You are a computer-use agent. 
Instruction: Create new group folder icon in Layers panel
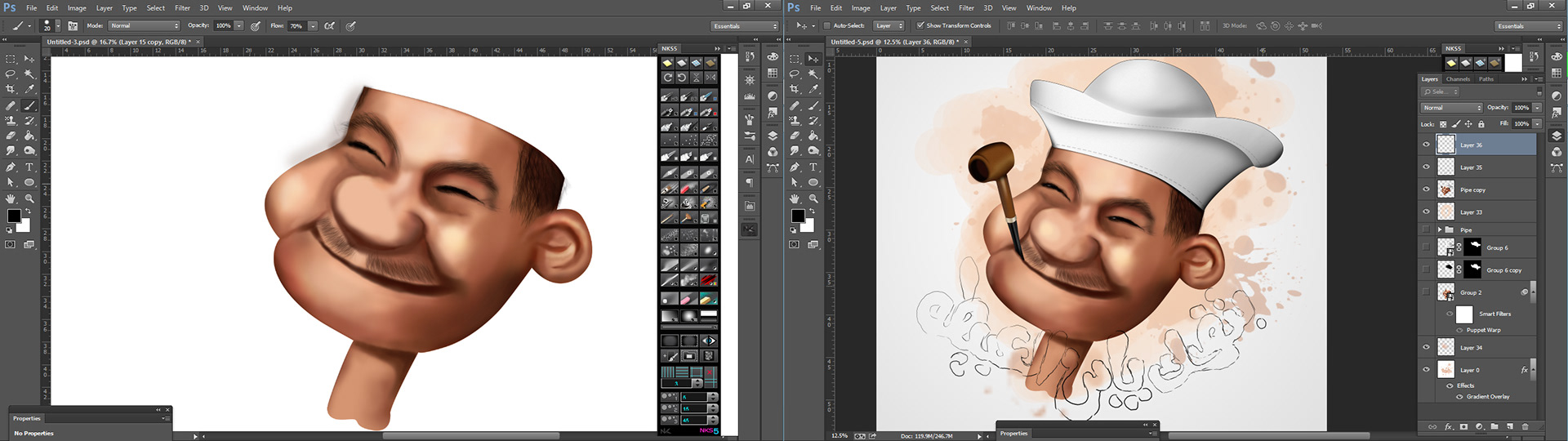coord(1494,426)
